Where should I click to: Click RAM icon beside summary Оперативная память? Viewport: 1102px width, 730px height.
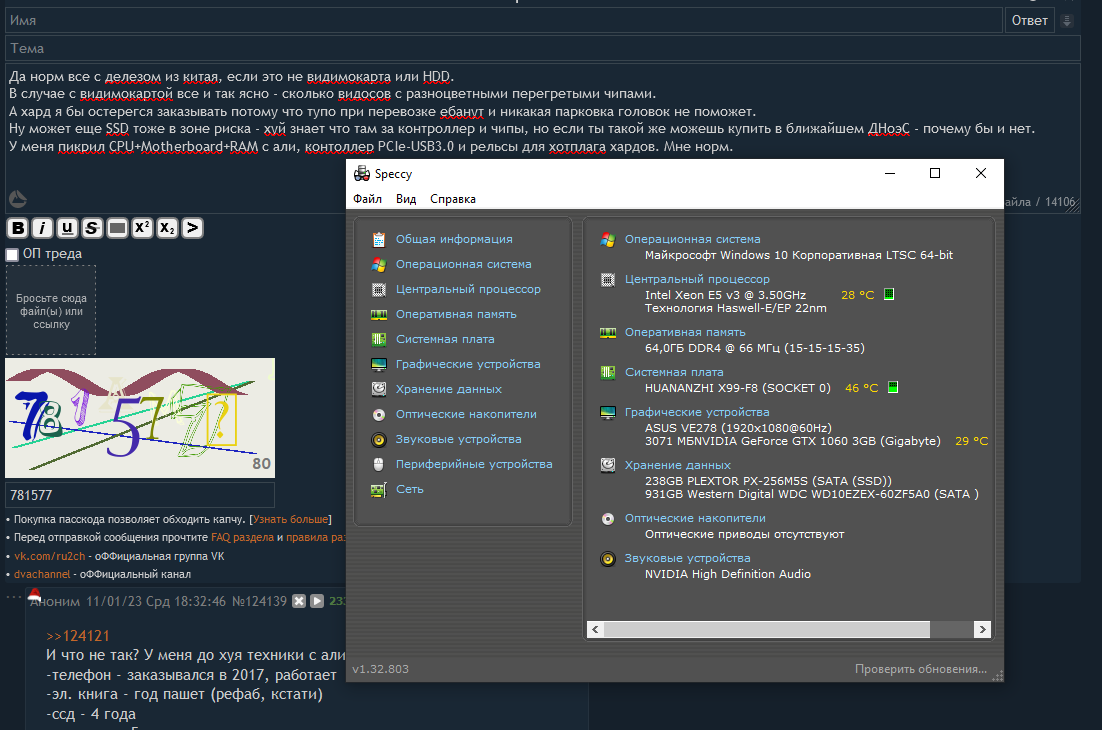pyautogui.click(x=608, y=332)
